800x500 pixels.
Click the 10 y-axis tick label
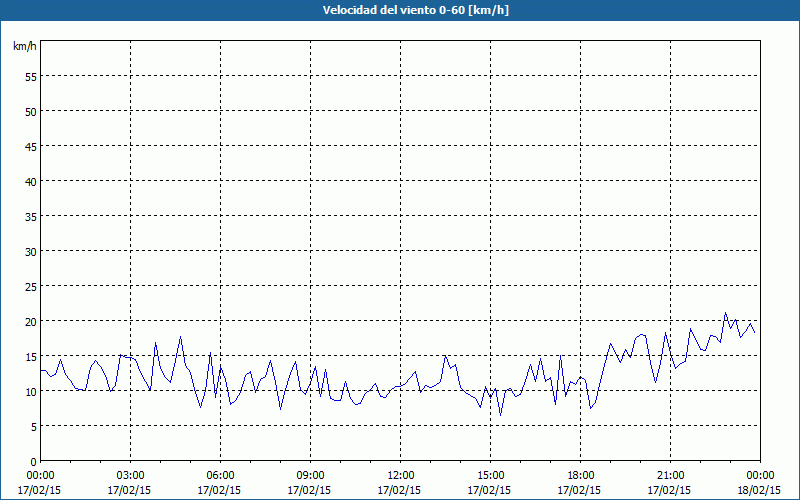point(31,391)
